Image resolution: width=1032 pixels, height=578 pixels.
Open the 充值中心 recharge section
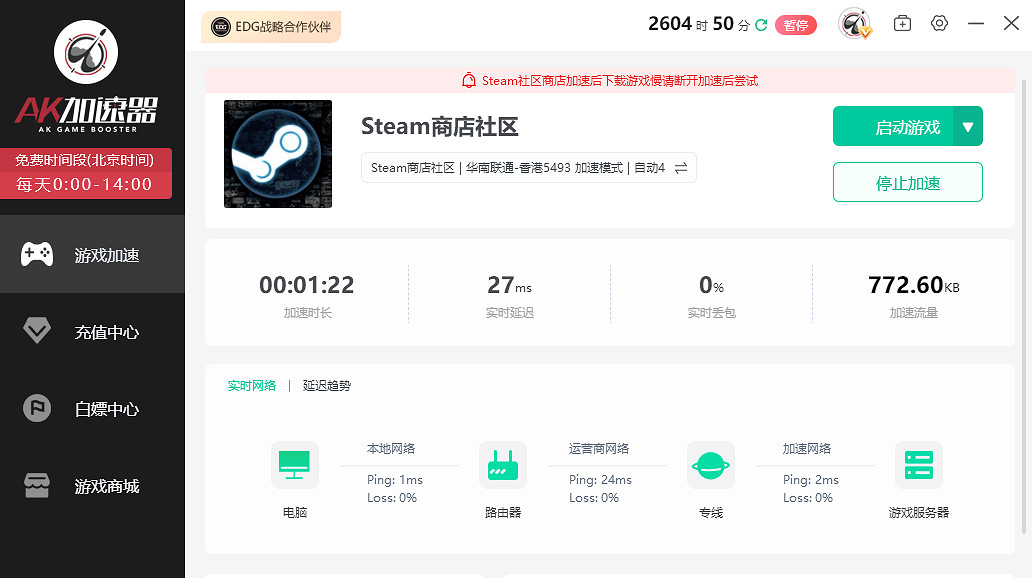coord(37,331)
